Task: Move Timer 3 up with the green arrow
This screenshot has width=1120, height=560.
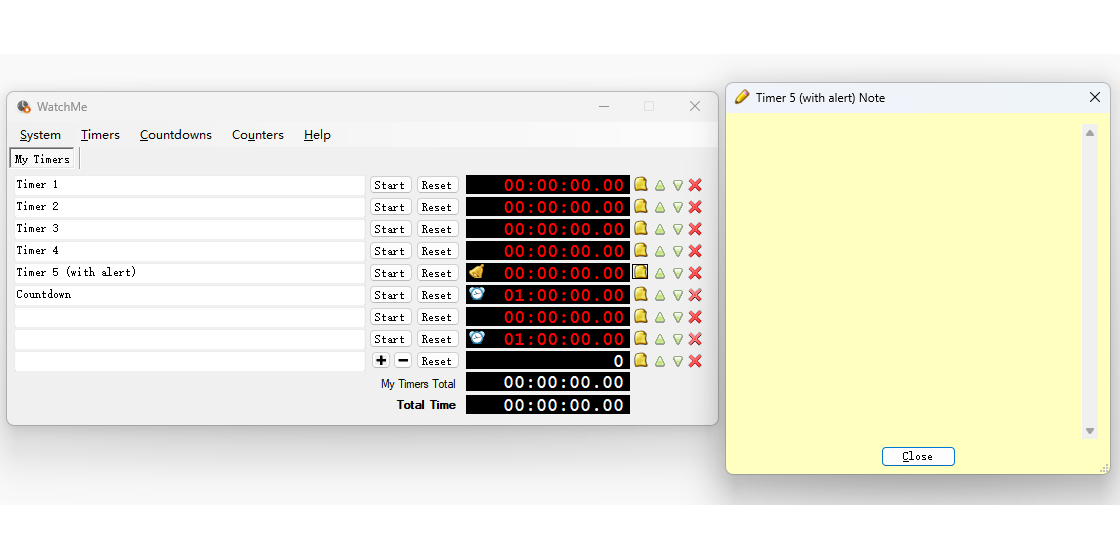Action: (x=660, y=229)
